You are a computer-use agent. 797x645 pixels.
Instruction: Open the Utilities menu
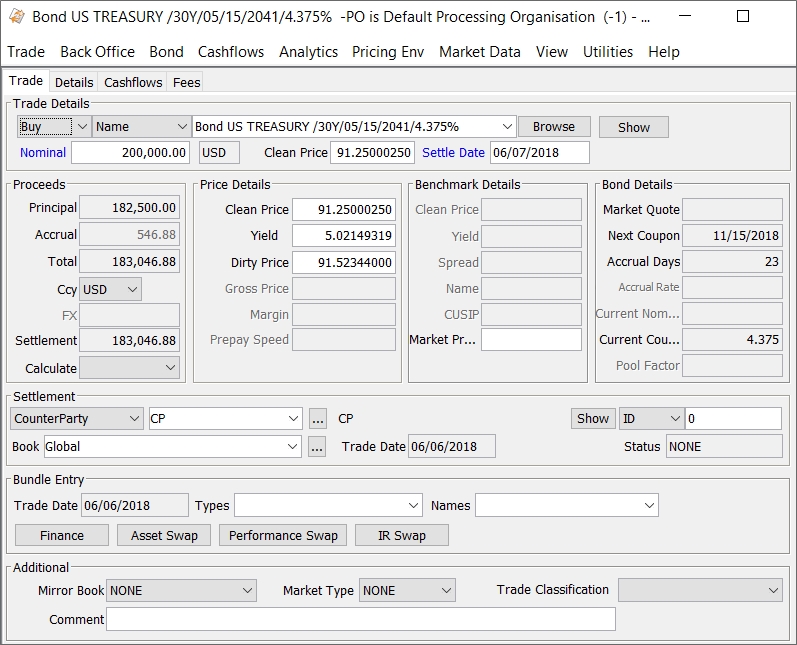point(608,52)
